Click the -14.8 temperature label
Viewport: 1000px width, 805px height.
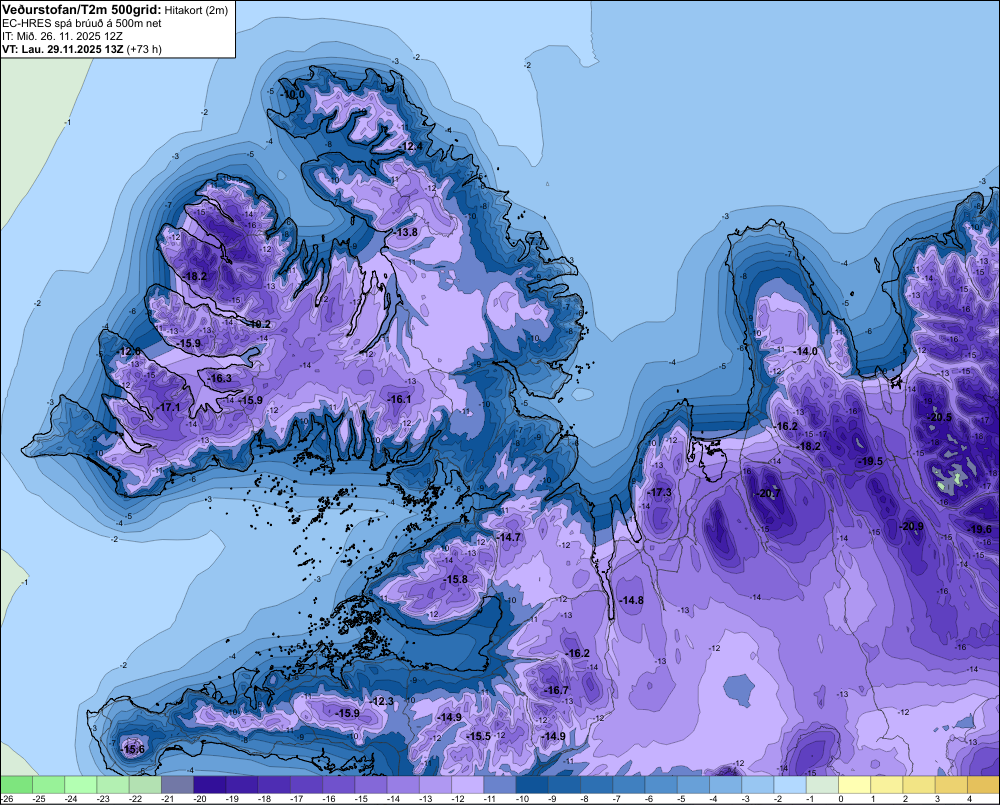pos(631,600)
